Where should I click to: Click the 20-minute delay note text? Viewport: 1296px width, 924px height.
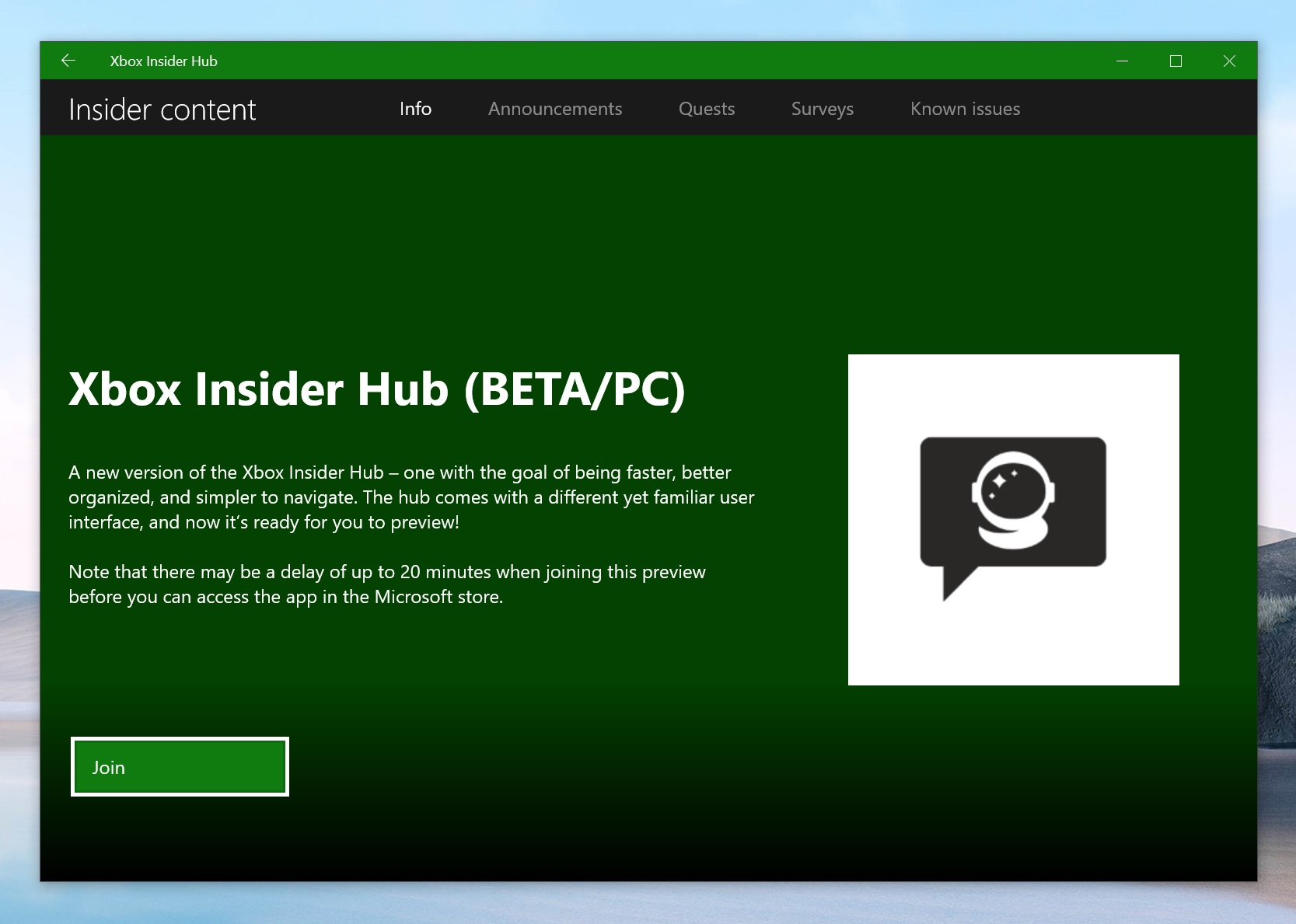[x=387, y=584]
